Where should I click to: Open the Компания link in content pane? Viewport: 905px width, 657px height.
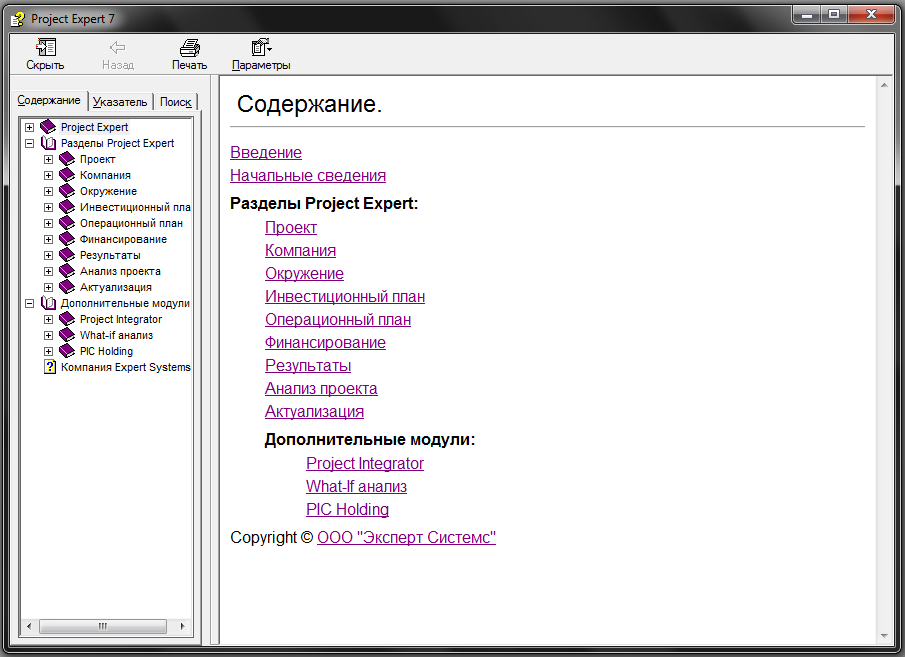(301, 251)
